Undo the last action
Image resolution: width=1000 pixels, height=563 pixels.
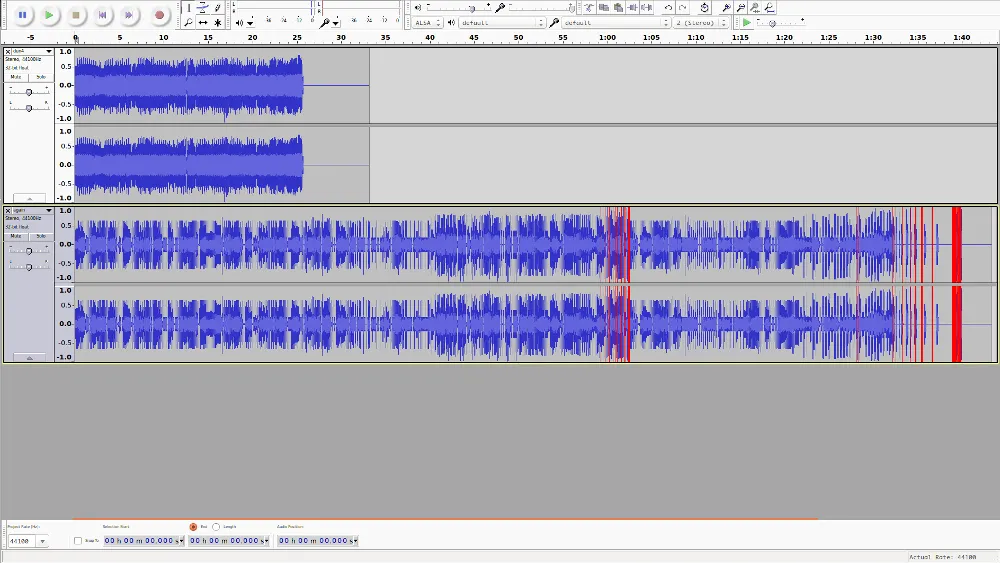point(668,8)
